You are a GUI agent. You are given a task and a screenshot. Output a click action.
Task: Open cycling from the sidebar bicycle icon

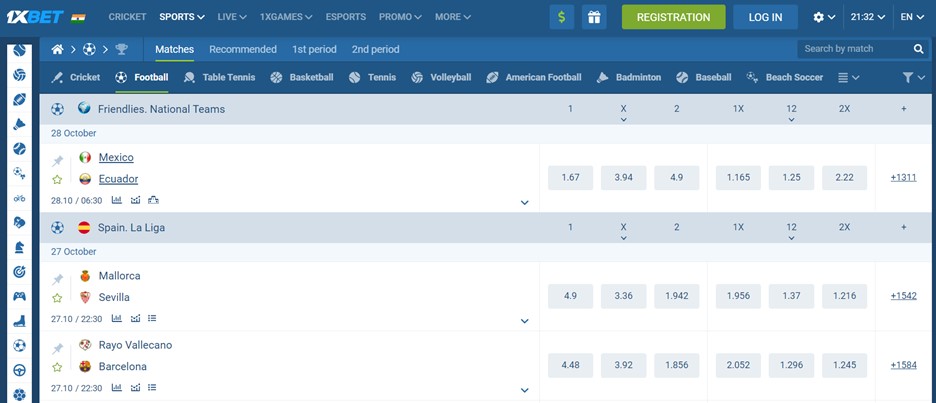[x=20, y=198]
